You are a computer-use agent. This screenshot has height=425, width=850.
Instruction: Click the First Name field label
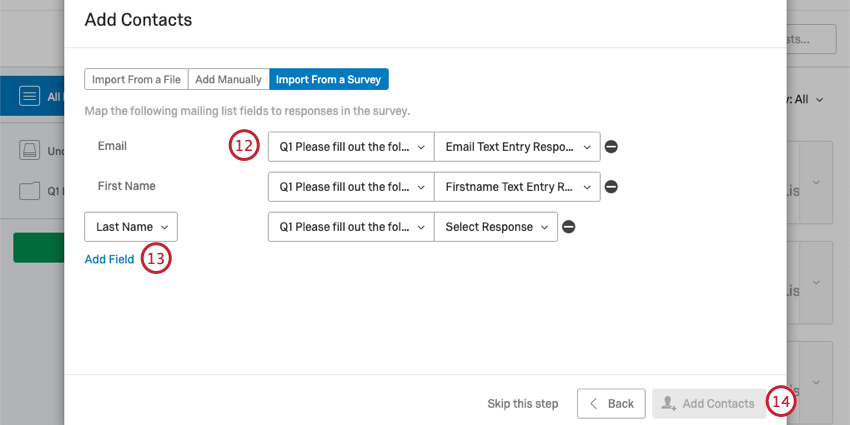[126, 186]
